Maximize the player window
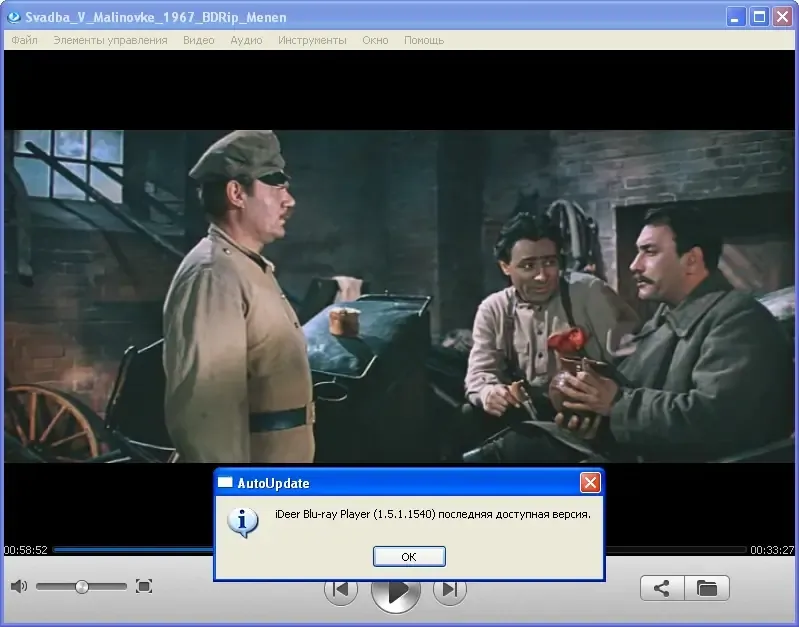 759,17
